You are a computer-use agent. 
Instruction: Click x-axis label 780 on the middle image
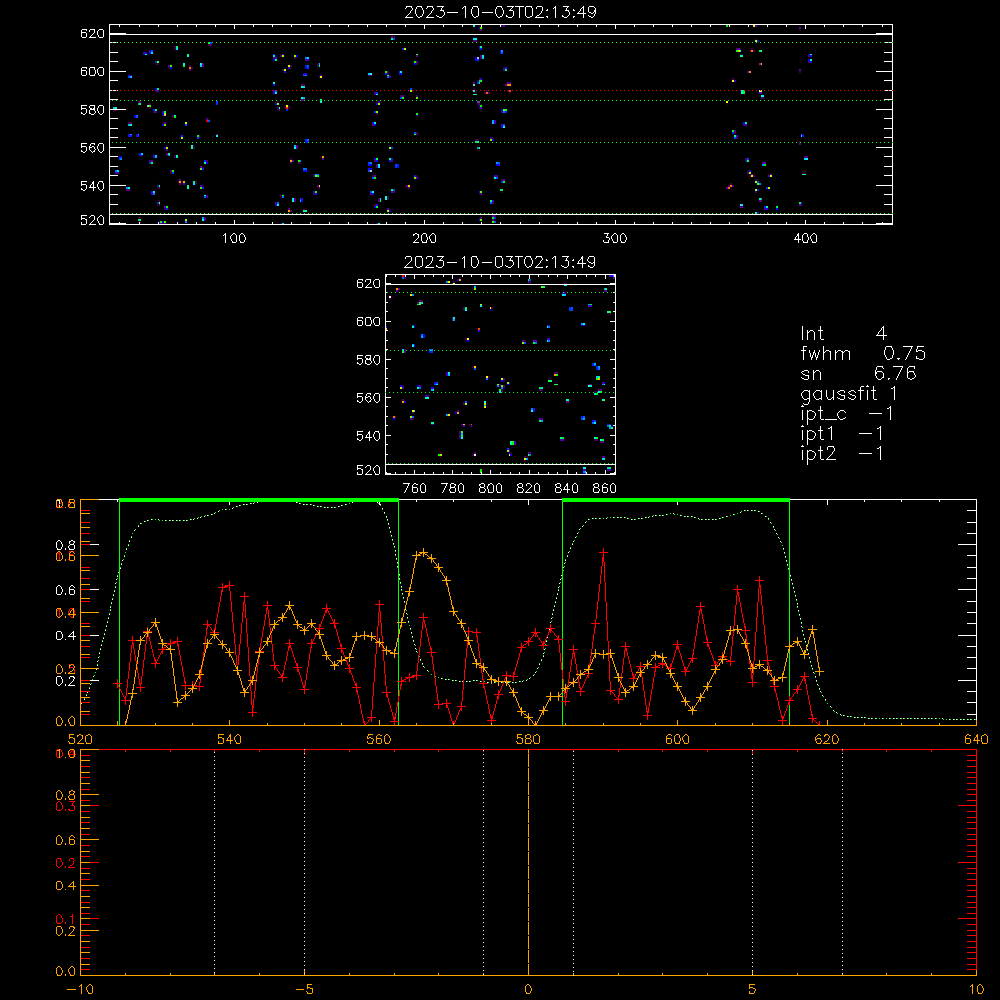click(453, 489)
